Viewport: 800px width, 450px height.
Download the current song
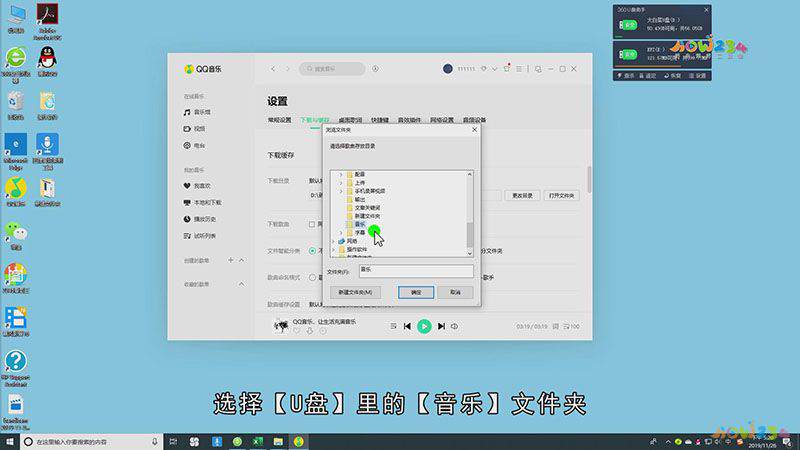click(310, 332)
